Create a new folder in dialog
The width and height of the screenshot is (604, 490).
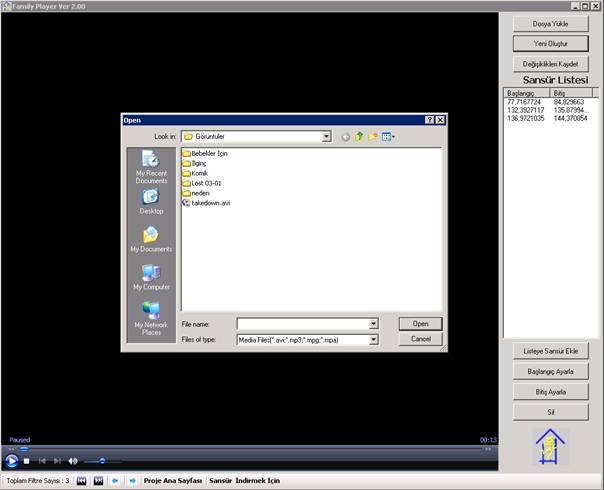[373, 136]
